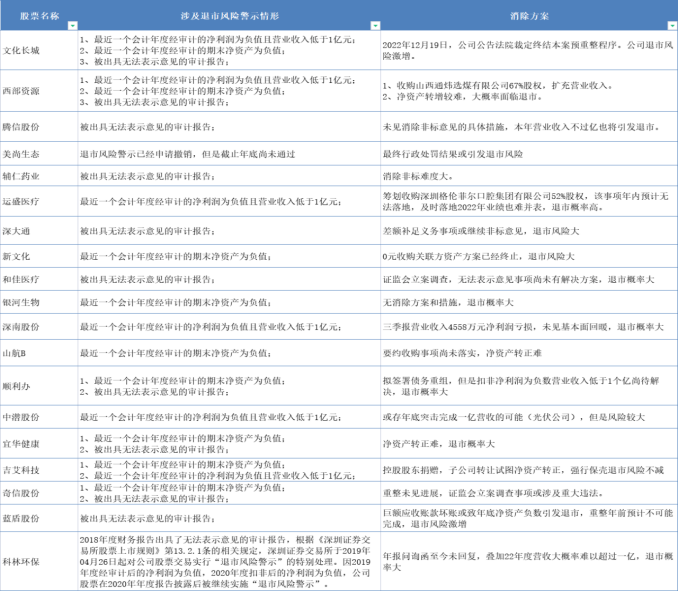The width and height of the screenshot is (678, 592).
Task: Select the 吉艾科技 stock name cell
Action: click(x=39, y=470)
